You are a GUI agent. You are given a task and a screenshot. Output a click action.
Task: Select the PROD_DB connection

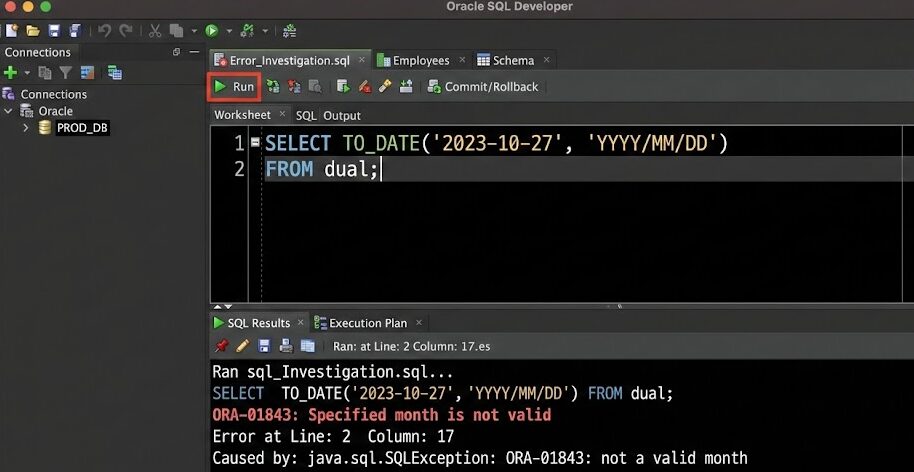(x=82, y=128)
